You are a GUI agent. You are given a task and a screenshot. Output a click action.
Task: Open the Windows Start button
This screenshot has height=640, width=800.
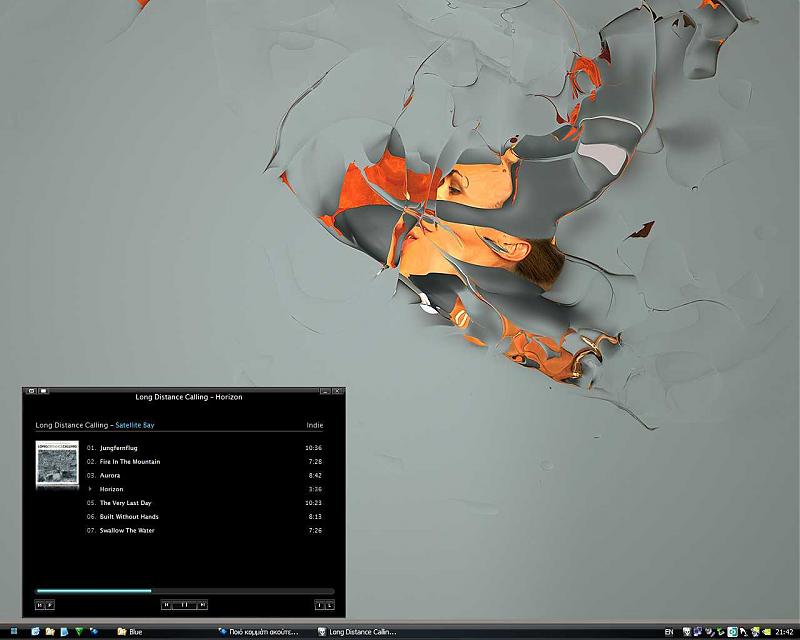coord(14,632)
